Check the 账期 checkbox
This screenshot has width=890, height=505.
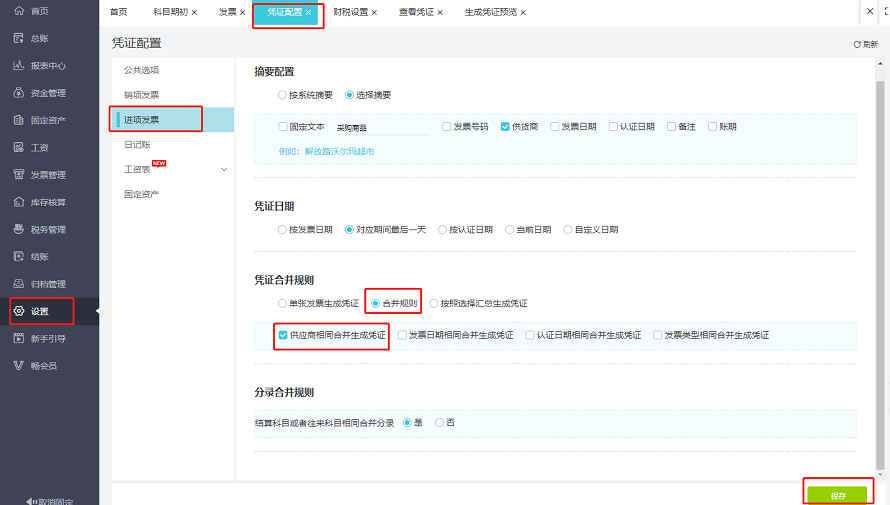tap(712, 127)
